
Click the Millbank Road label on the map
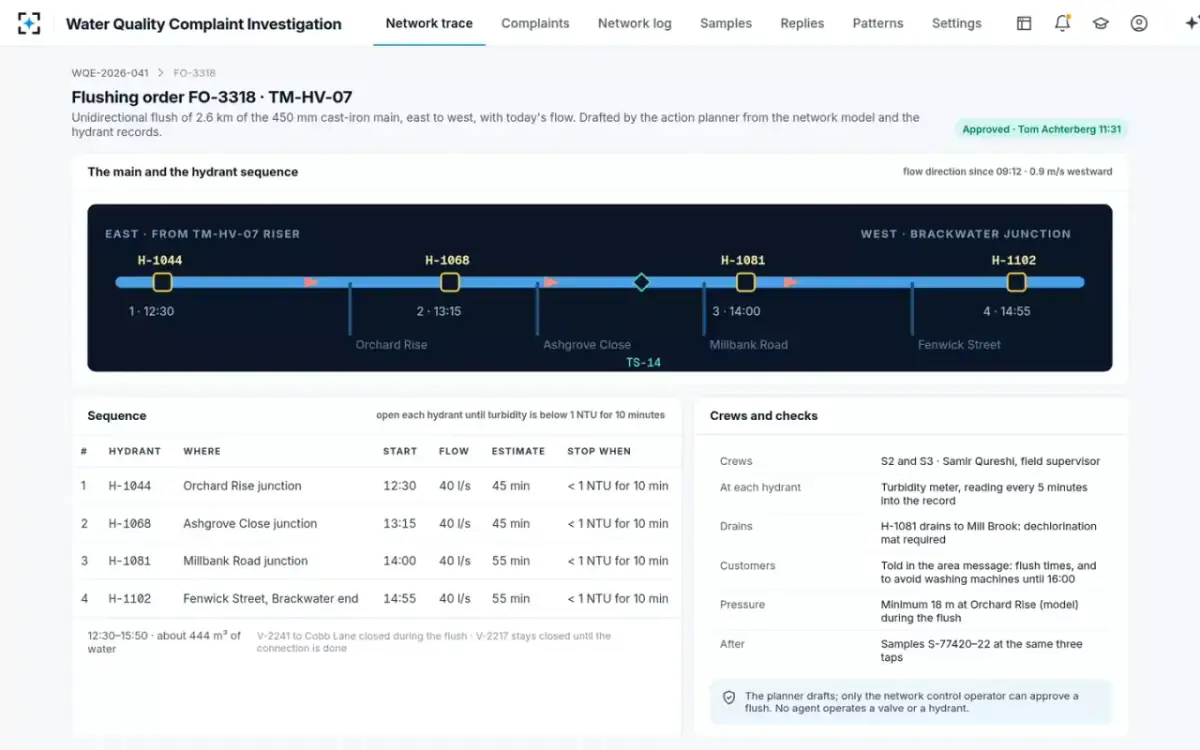tap(749, 345)
